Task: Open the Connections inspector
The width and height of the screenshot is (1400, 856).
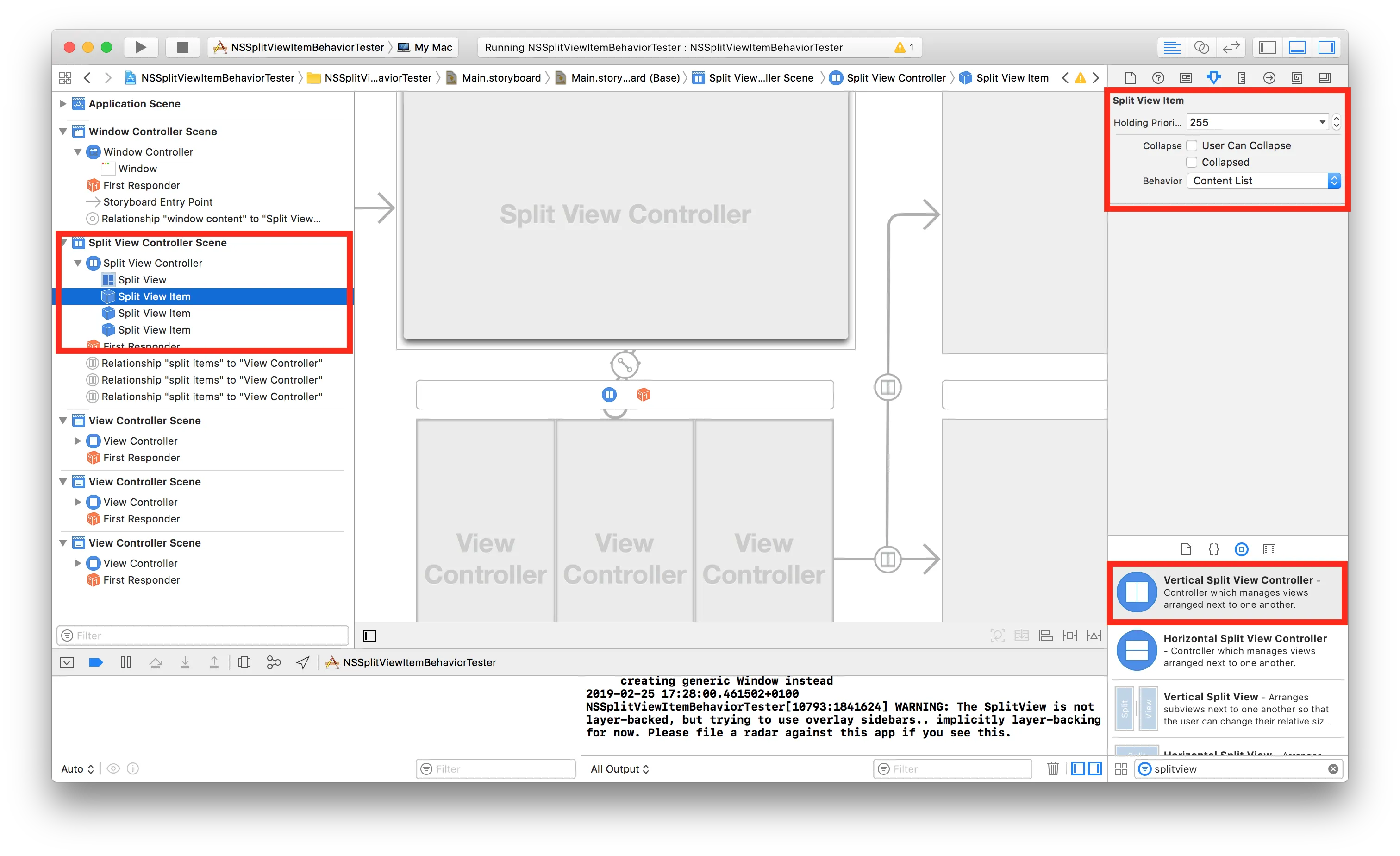Action: [1269, 78]
